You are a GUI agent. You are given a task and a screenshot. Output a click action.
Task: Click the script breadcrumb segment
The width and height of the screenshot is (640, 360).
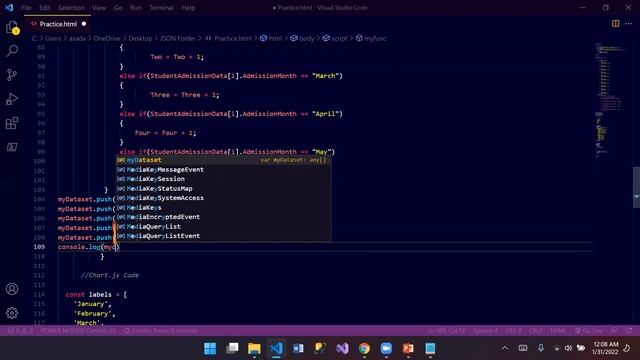tap(339, 38)
